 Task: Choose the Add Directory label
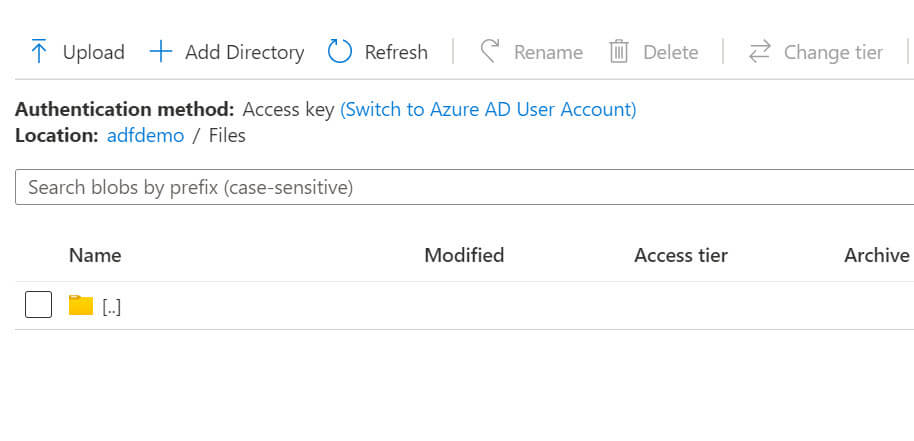[x=244, y=52]
